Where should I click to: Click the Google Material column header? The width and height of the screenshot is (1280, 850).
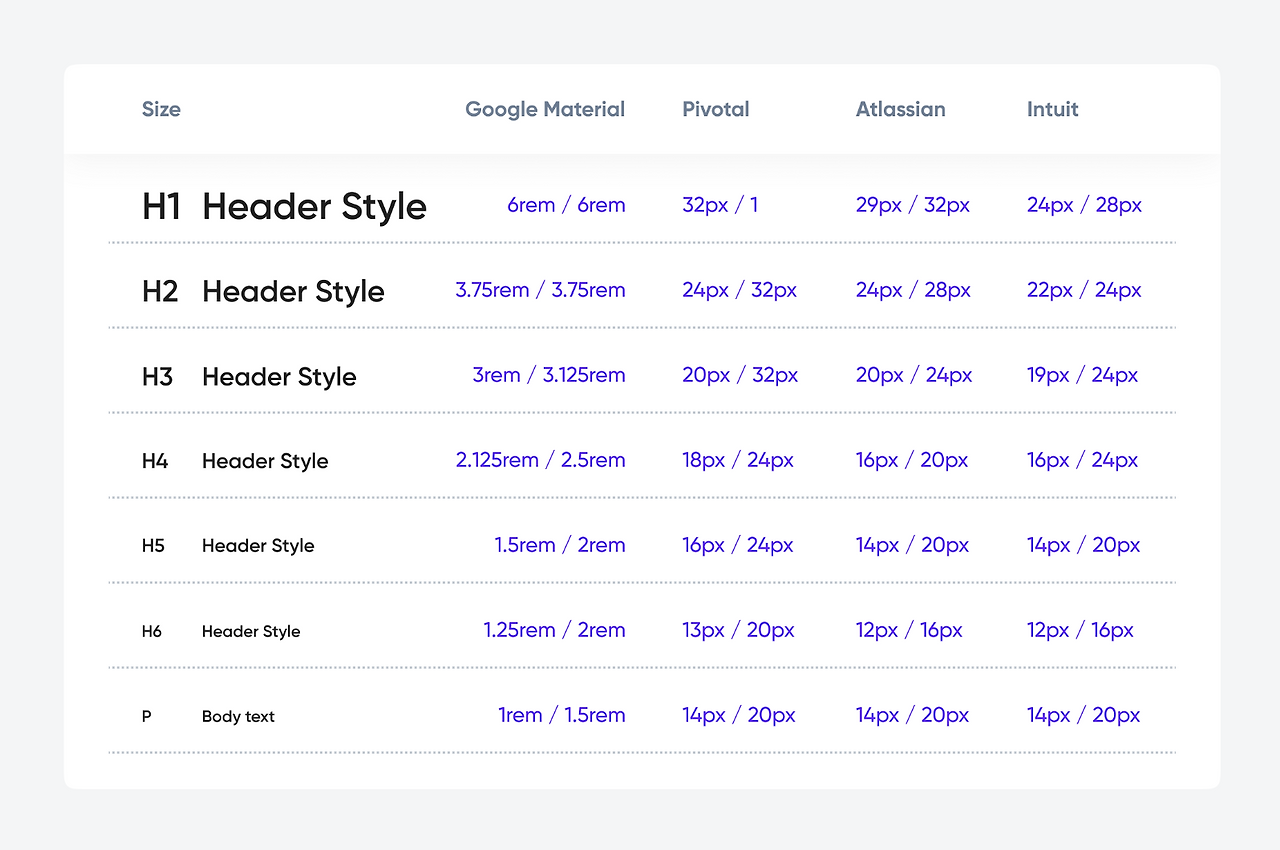[545, 109]
